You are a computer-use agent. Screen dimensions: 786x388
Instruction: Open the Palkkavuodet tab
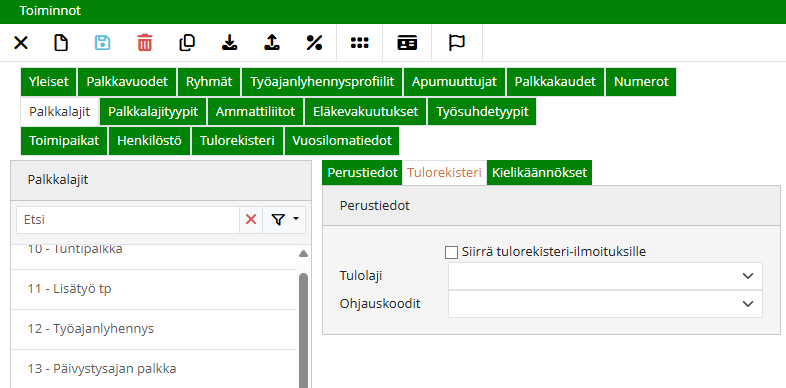[127, 82]
